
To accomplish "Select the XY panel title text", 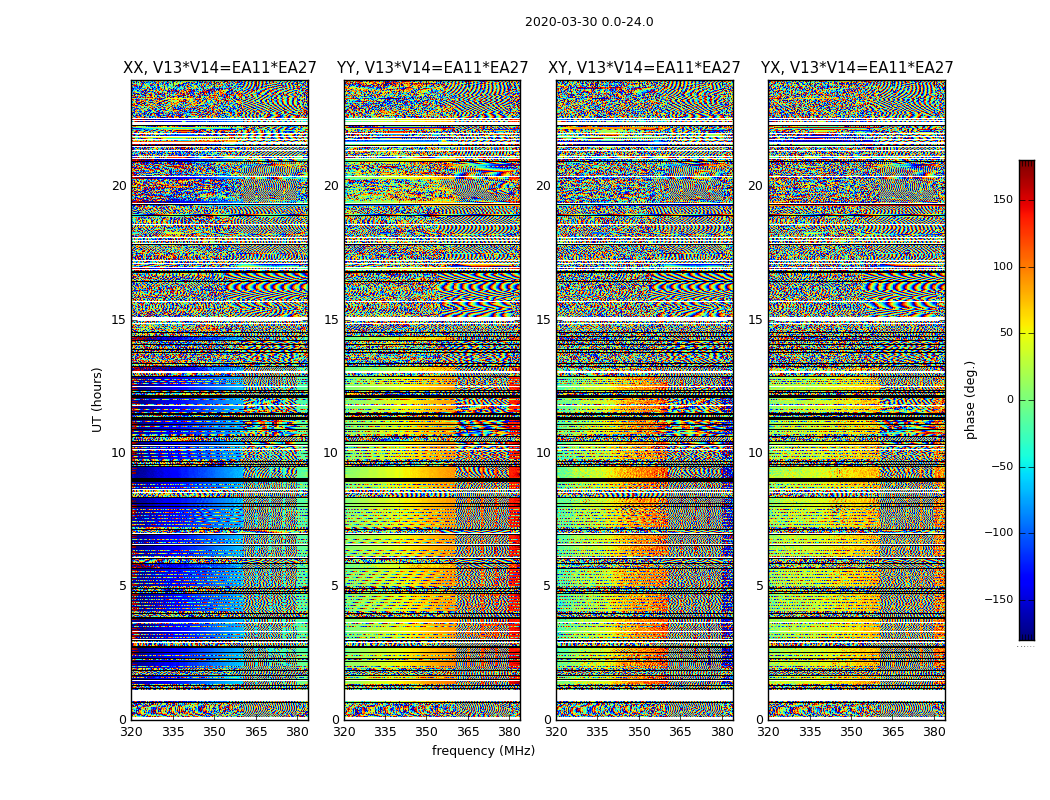I will click(644, 68).
